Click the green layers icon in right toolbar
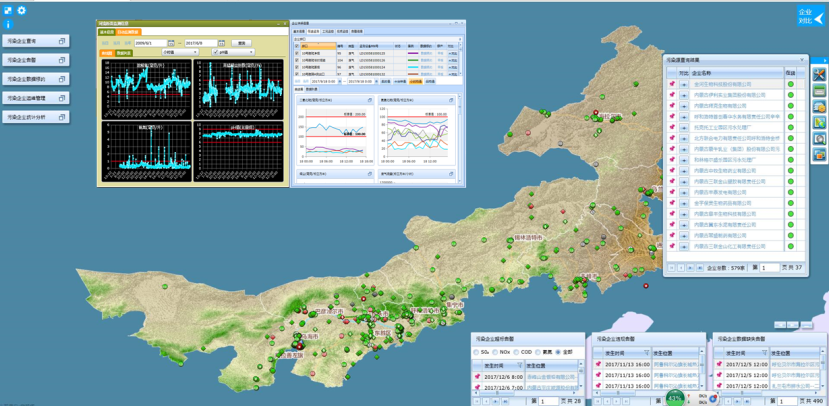829x406 pixels. click(819, 92)
